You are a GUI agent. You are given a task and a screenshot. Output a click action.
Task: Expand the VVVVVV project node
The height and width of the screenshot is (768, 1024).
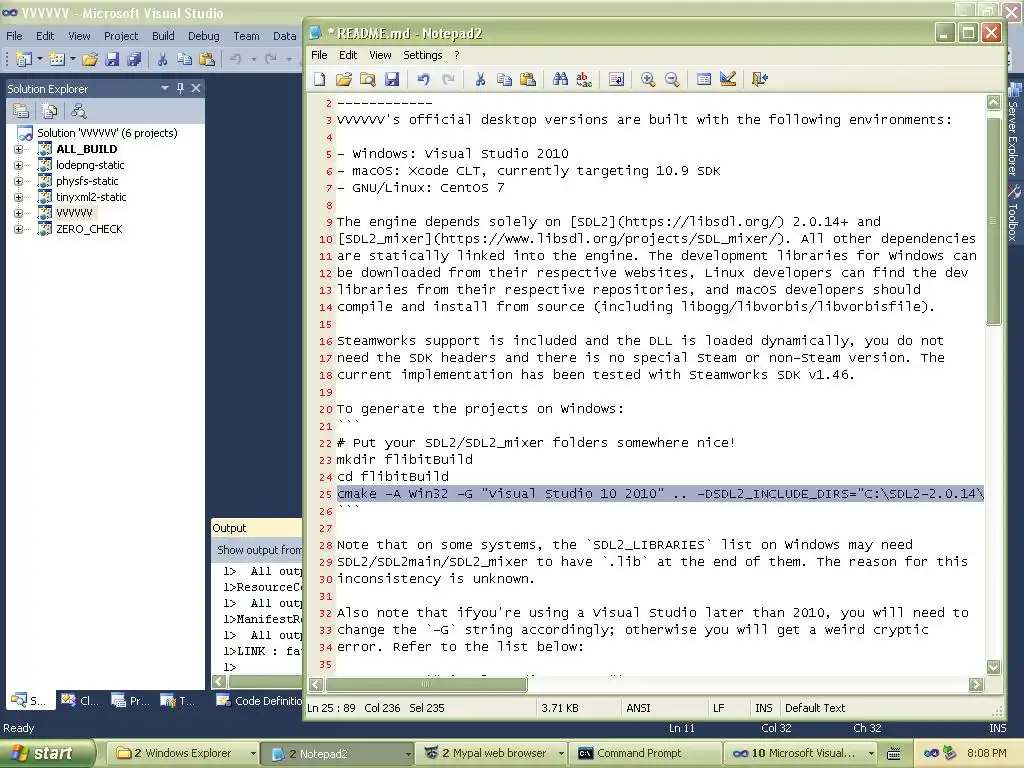[x=18, y=213]
